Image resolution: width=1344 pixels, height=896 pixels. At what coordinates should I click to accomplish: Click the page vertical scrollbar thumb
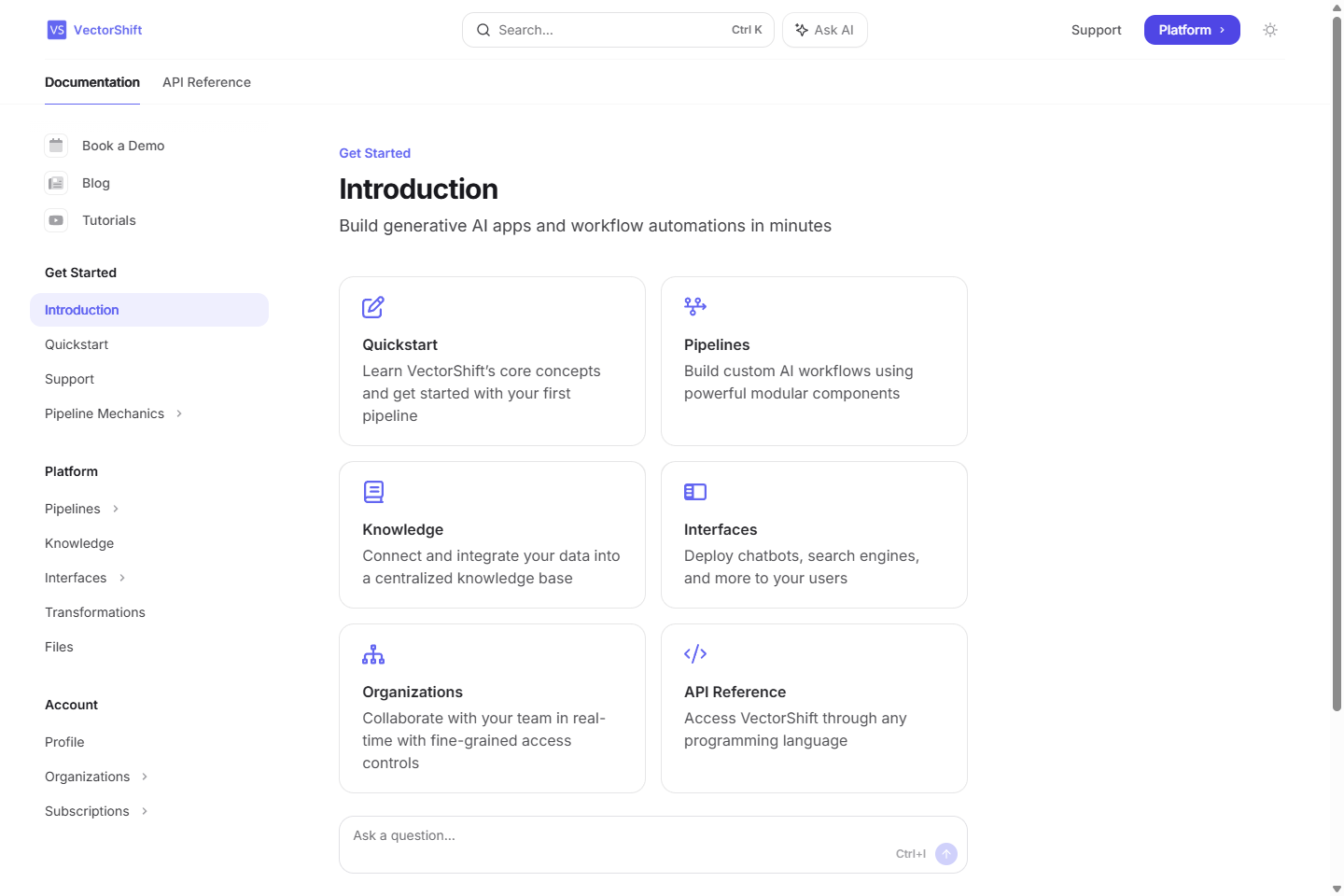pos(1337,364)
